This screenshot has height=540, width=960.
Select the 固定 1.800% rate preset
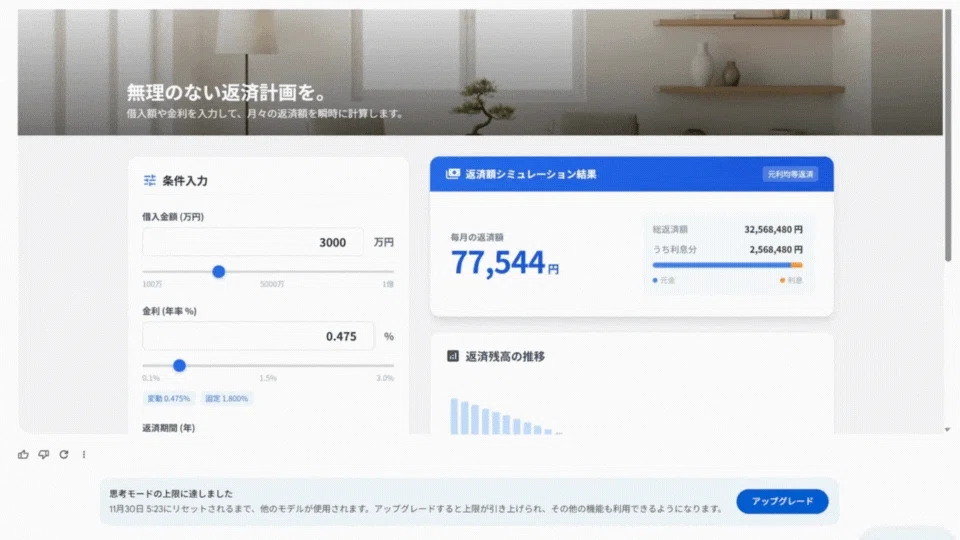227,399
